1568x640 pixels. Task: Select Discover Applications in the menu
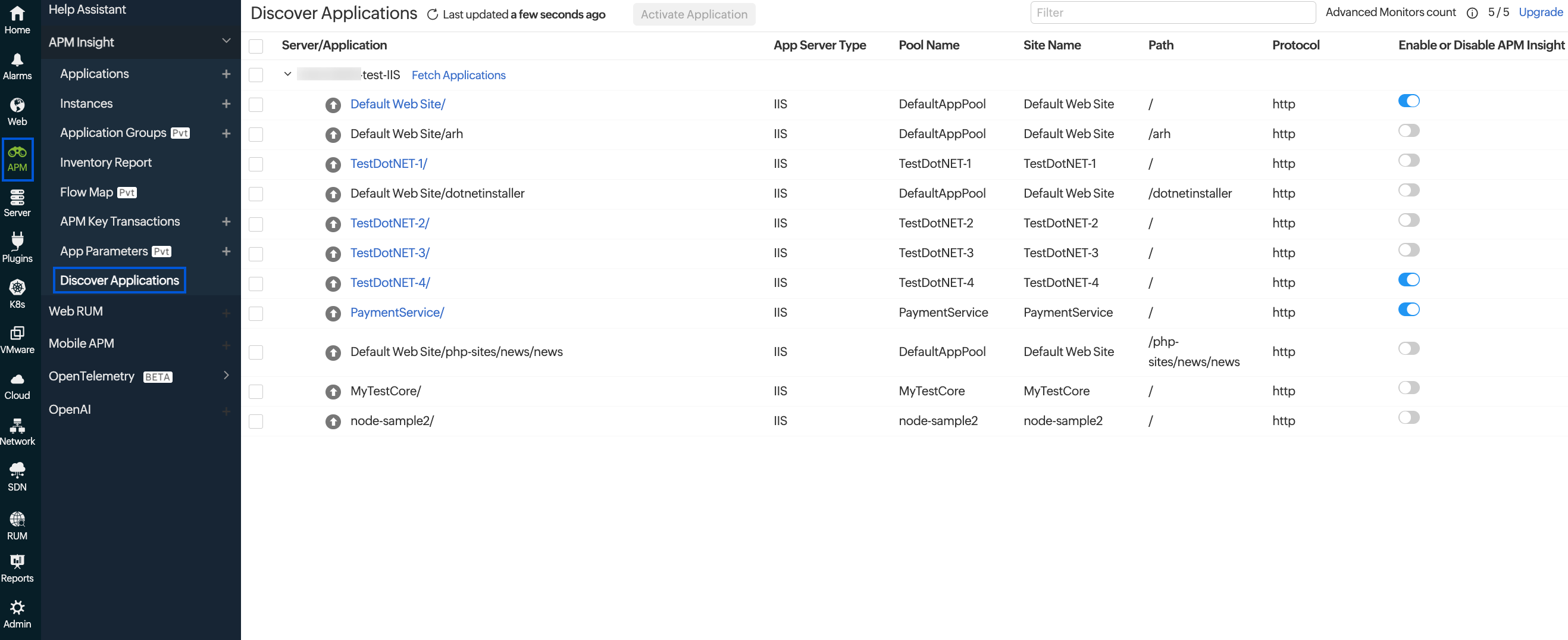pyautogui.click(x=118, y=280)
